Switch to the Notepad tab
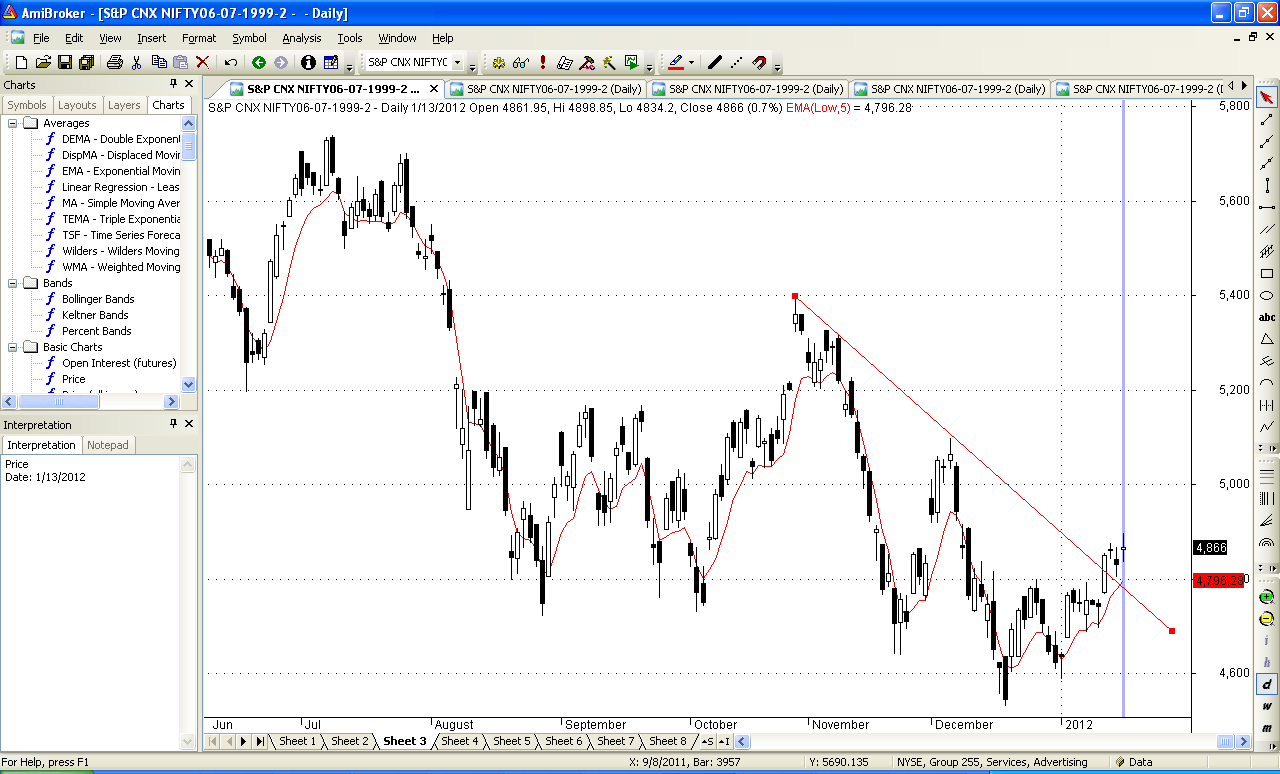Screen dimensions: 1280x774 click(108, 445)
